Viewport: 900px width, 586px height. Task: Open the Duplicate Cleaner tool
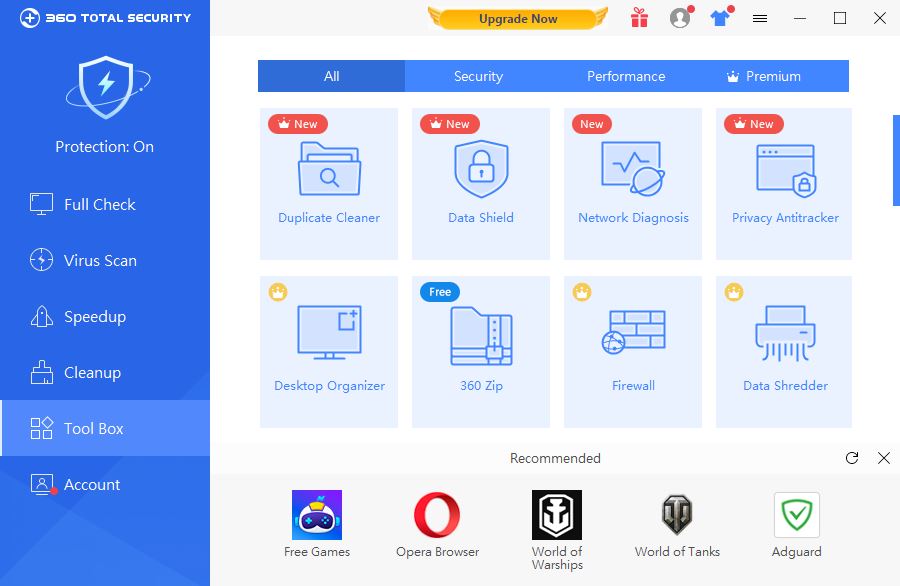click(x=329, y=184)
